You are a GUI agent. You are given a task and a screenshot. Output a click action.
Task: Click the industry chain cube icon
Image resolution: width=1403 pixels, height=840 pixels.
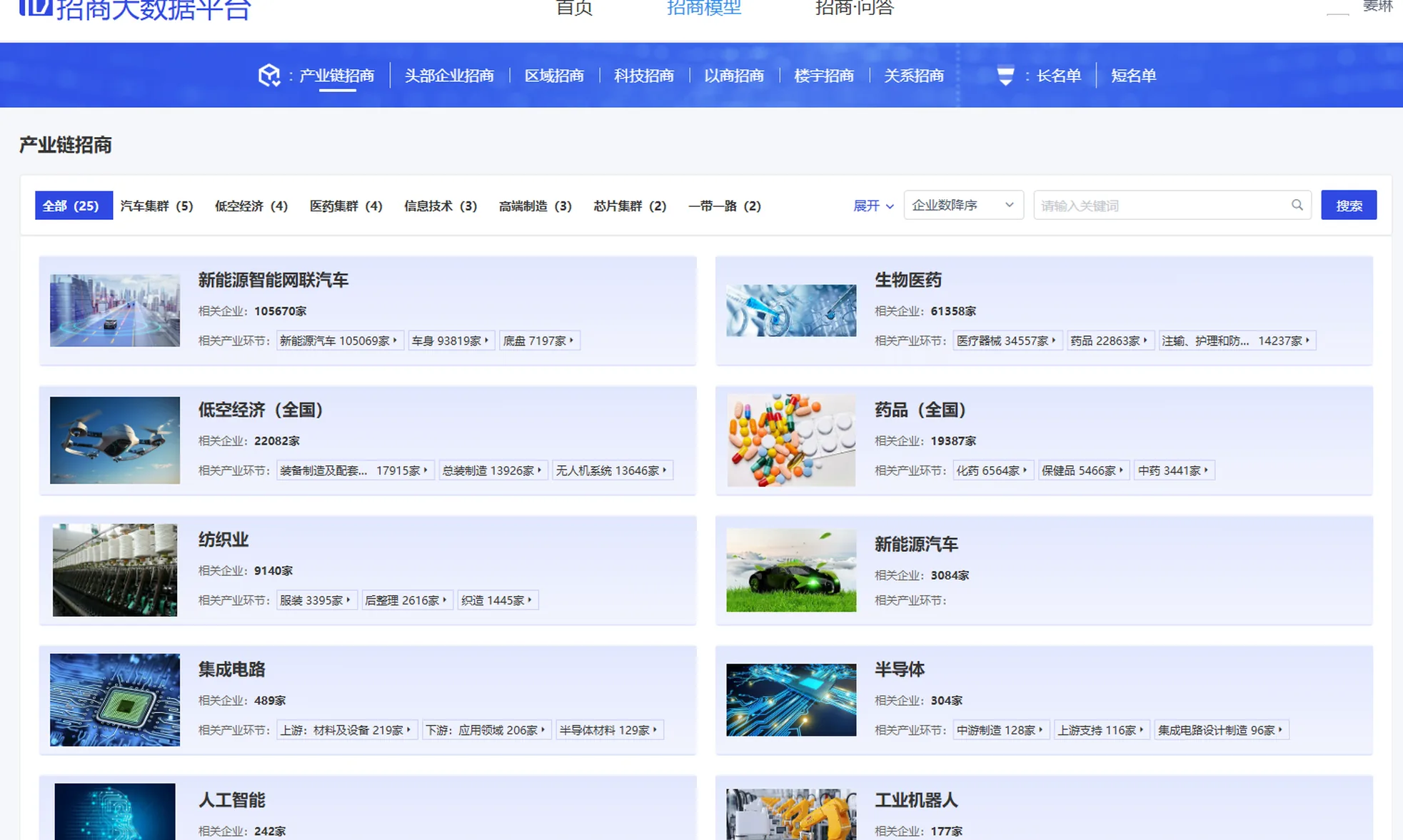pyautogui.click(x=269, y=75)
